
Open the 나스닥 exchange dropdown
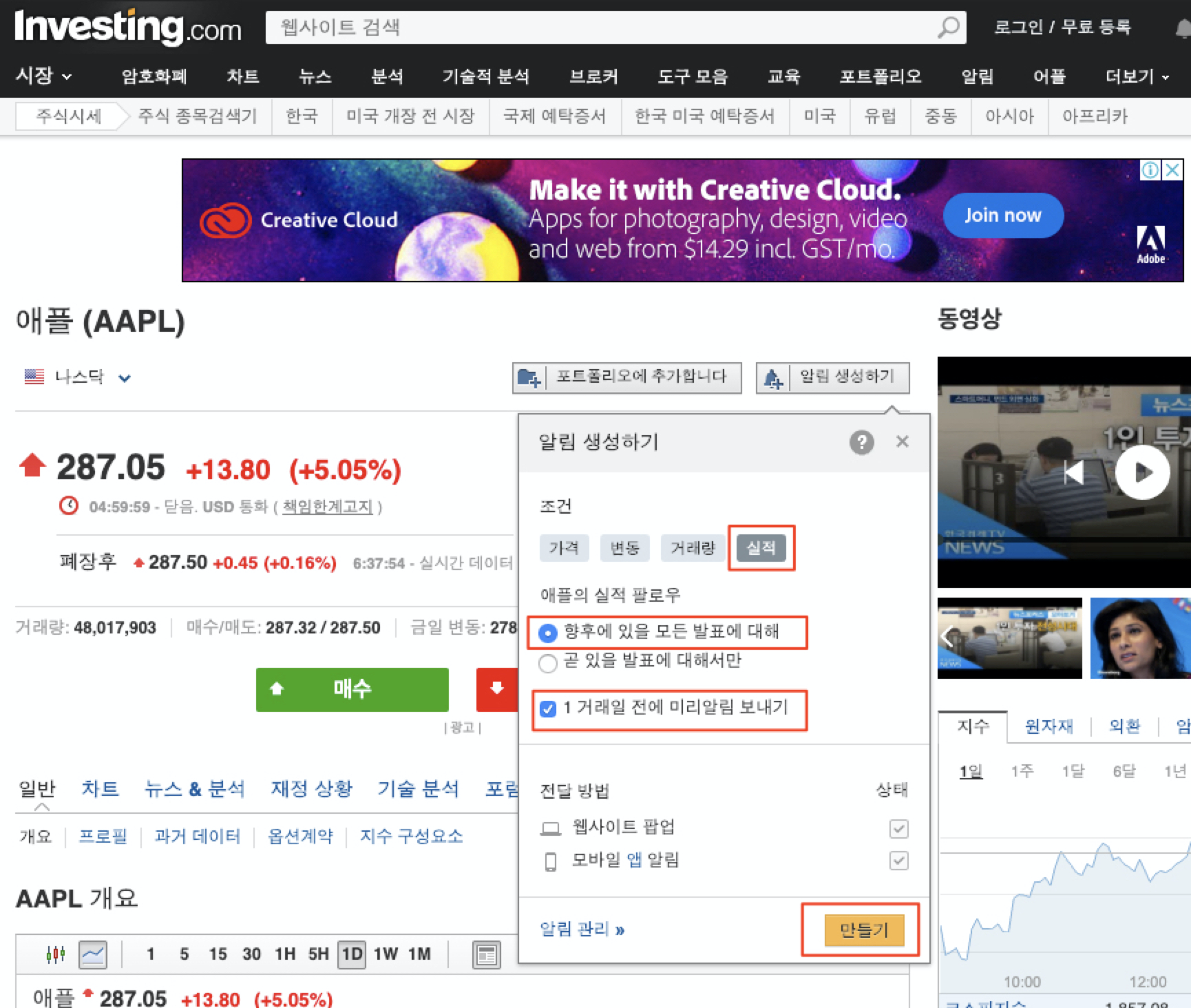pos(93,377)
